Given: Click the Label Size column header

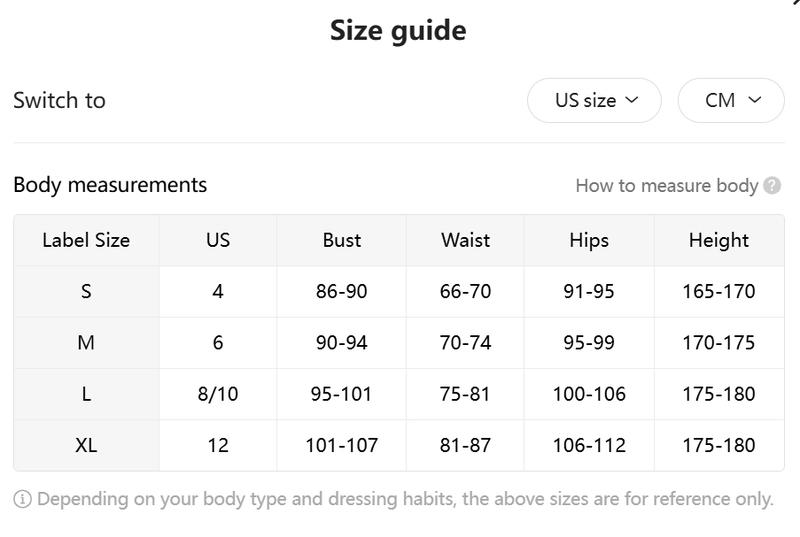Looking at the screenshot, I should [86, 240].
